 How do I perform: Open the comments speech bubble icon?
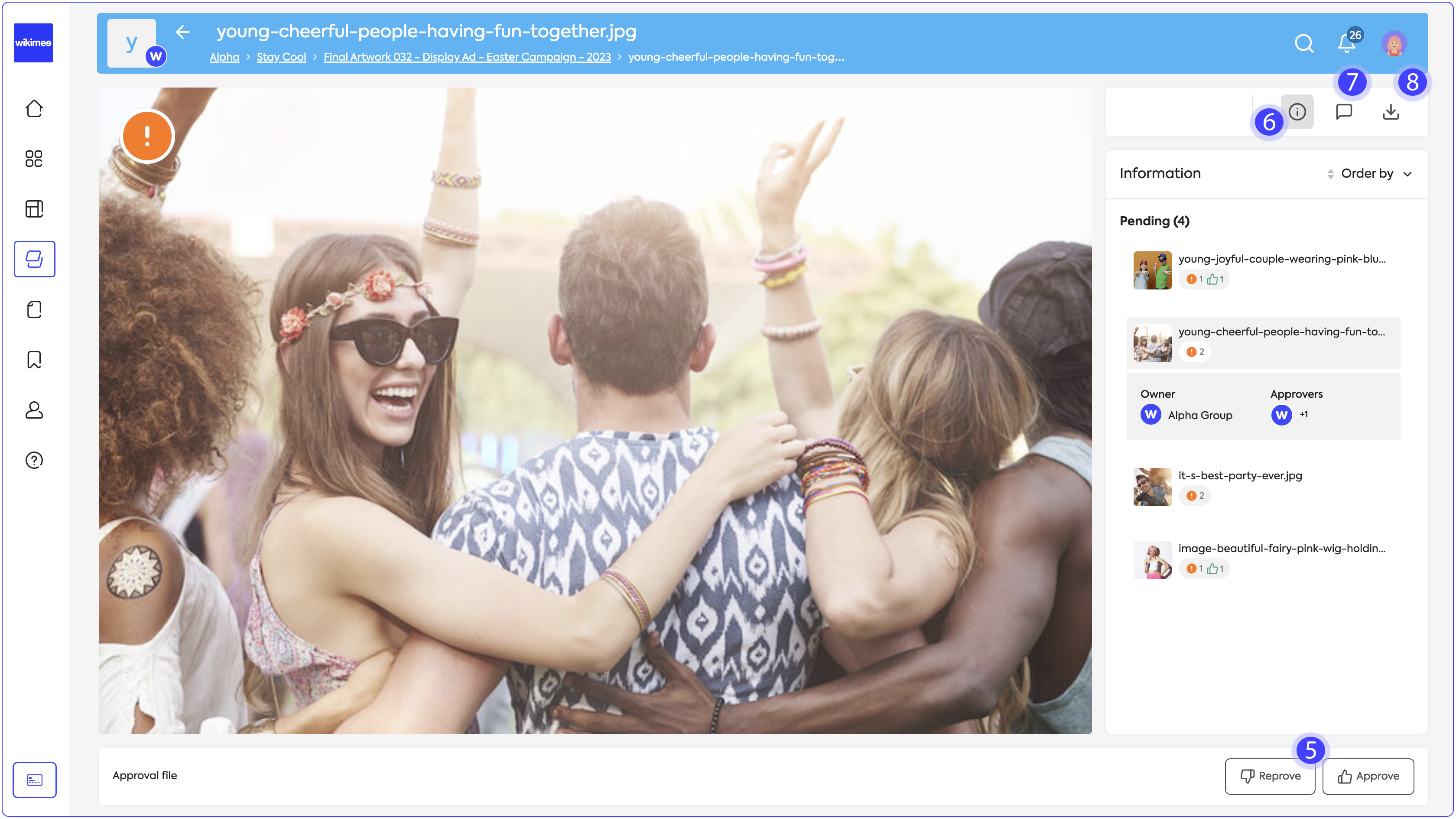pos(1343,111)
